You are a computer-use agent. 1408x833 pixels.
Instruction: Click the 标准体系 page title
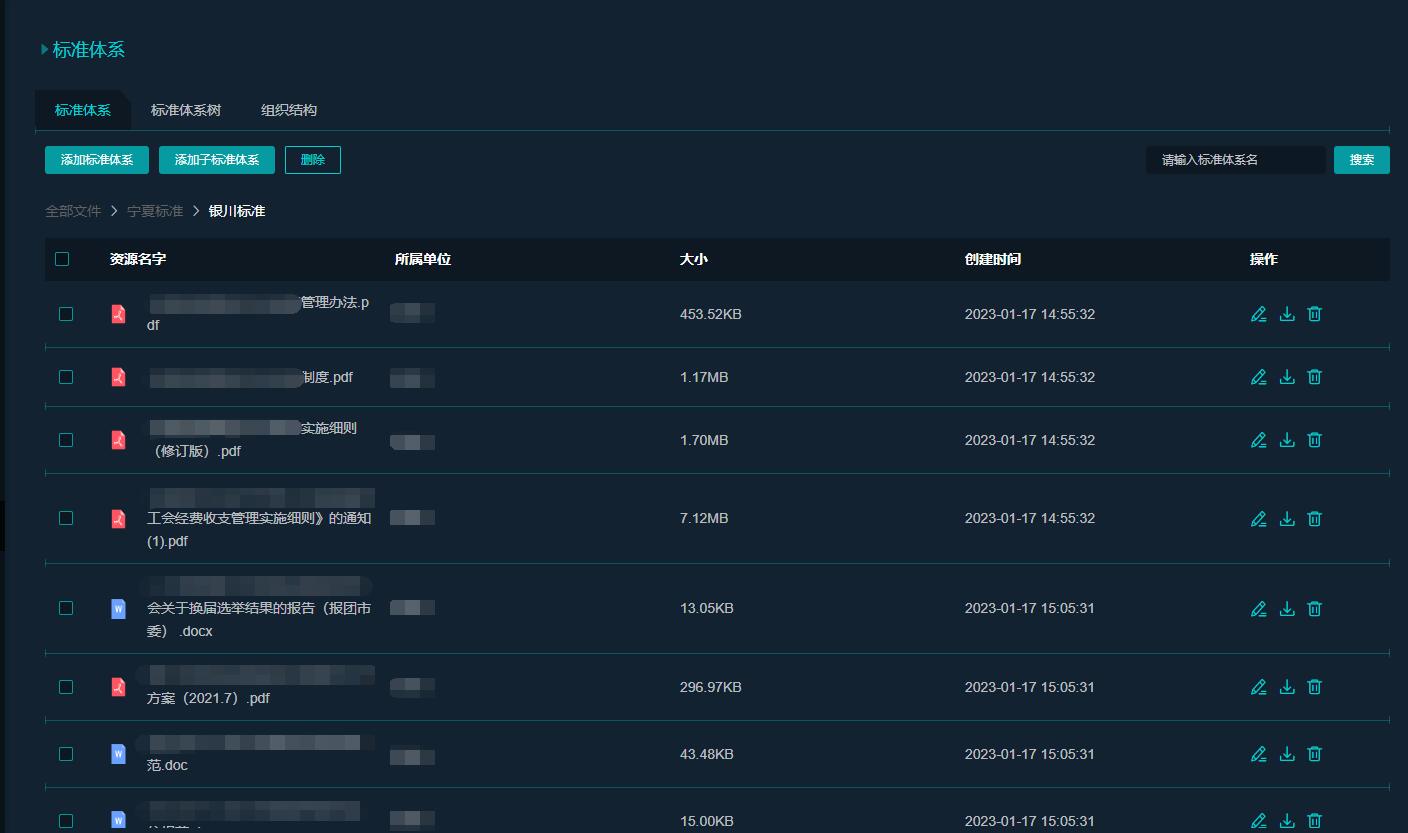click(x=89, y=49)
